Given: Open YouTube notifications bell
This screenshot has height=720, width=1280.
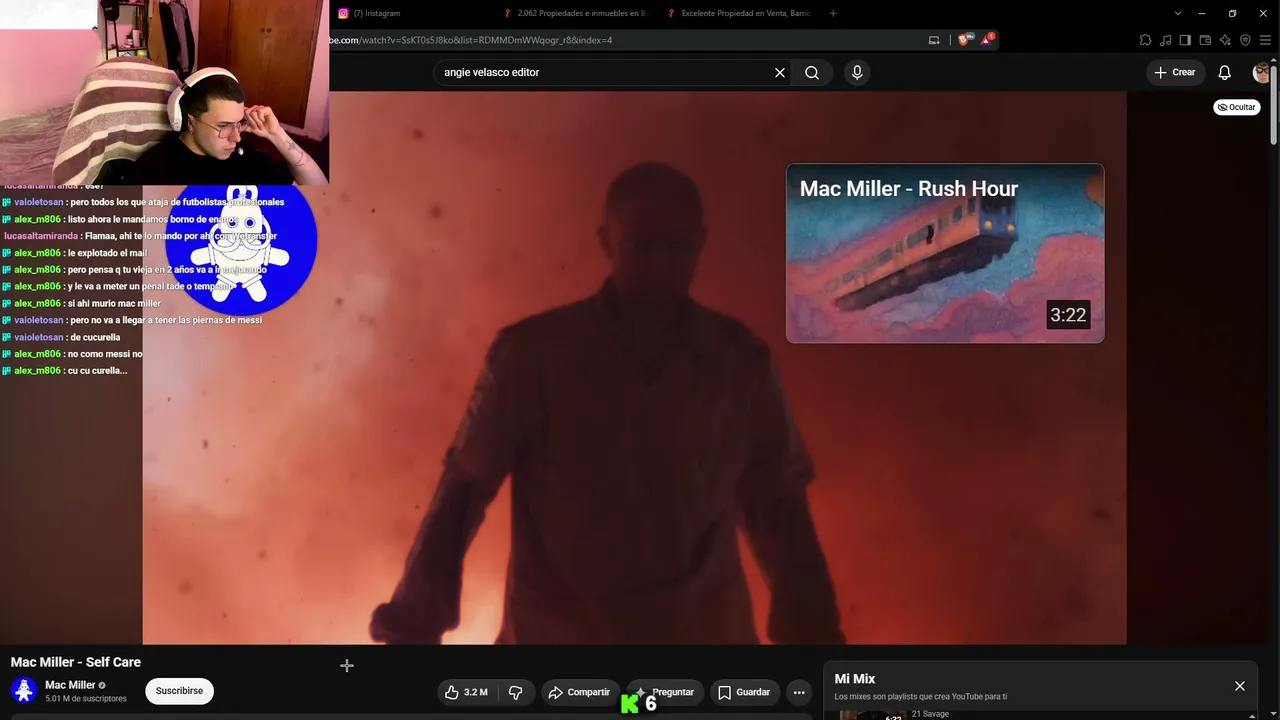Looking at the screenshot, I should pos(1224,73).
